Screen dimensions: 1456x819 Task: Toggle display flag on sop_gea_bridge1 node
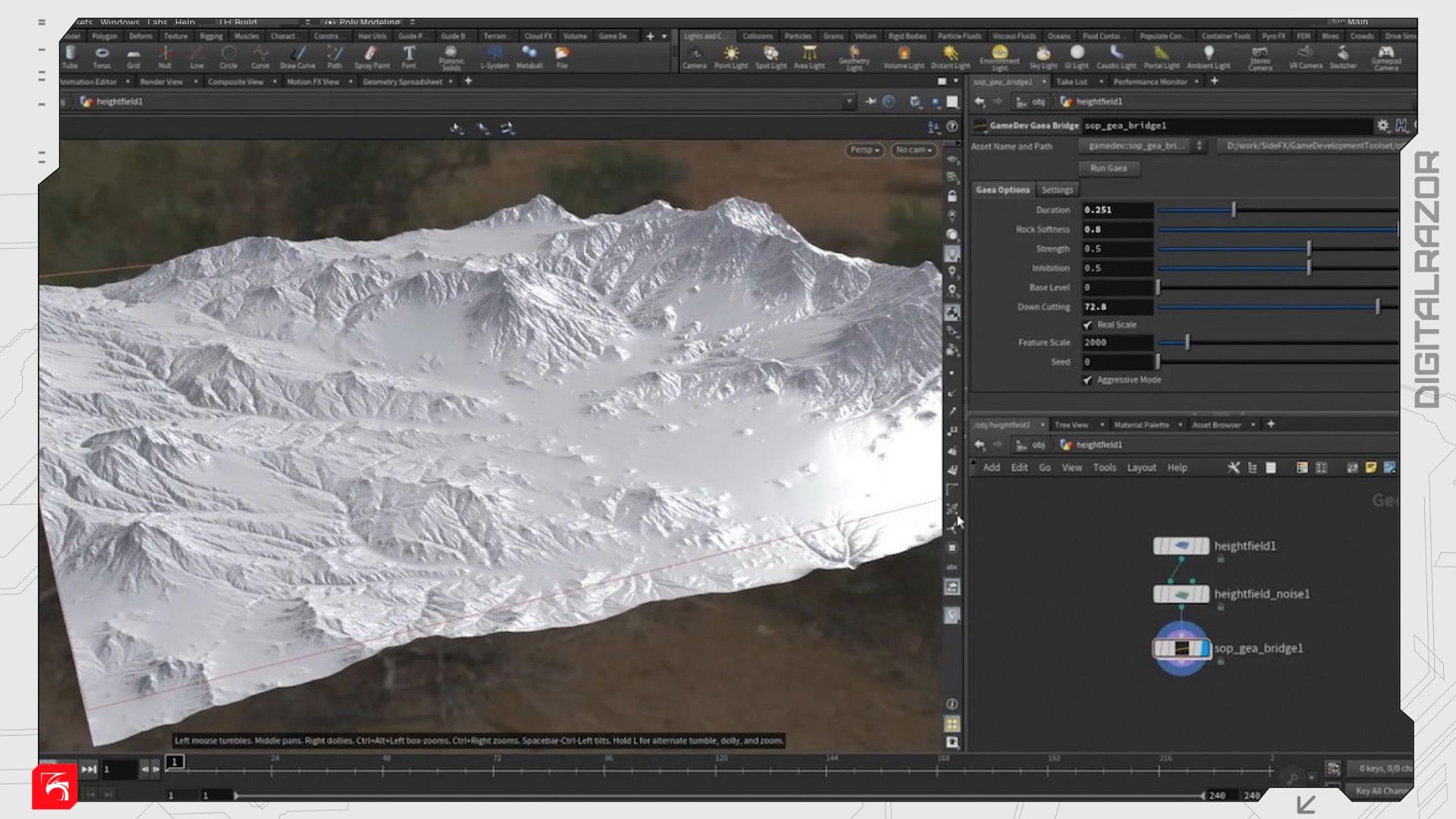[x=1204, y=648]
